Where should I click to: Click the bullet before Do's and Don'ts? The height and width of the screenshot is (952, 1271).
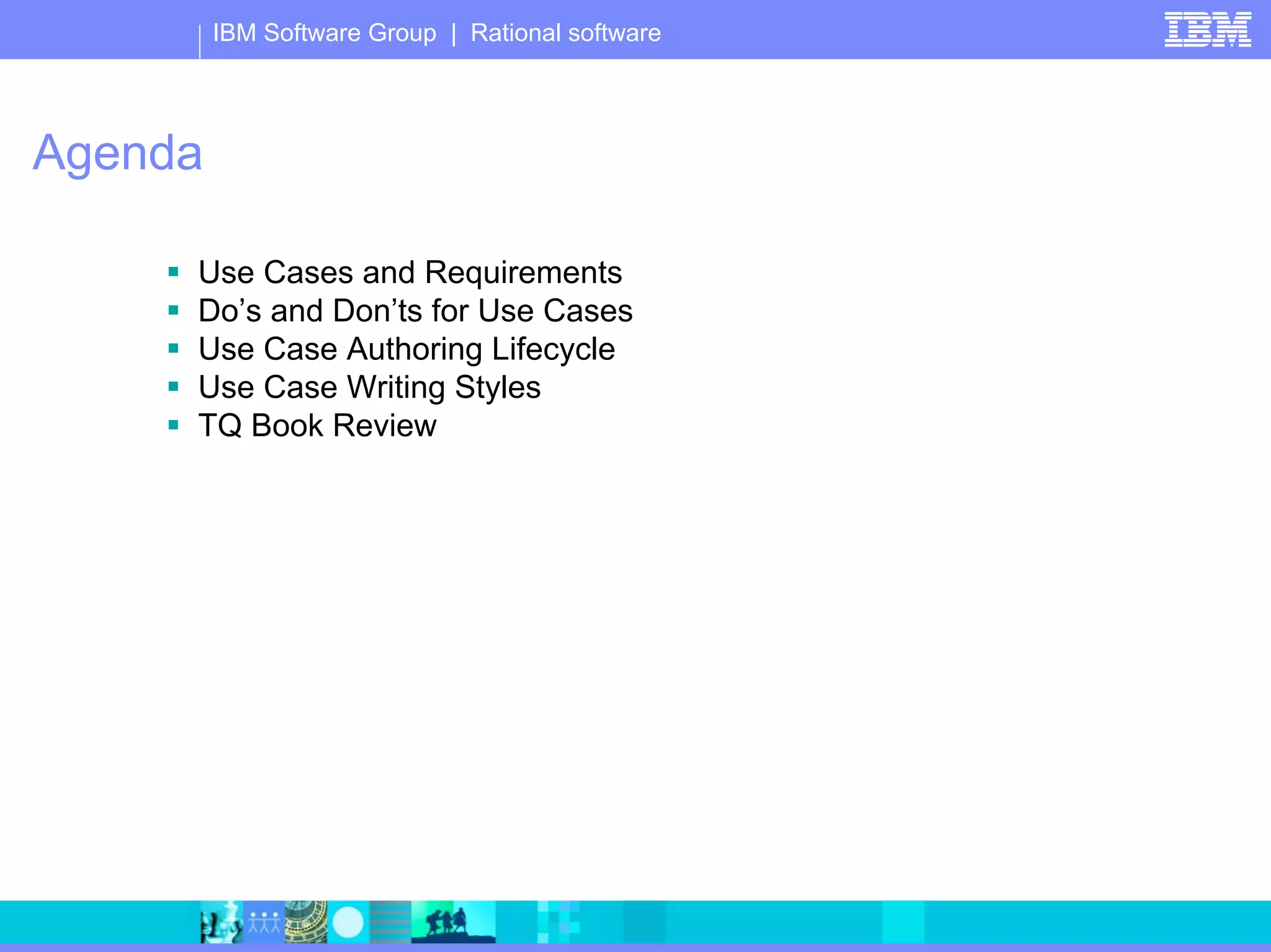pos(174,310)
